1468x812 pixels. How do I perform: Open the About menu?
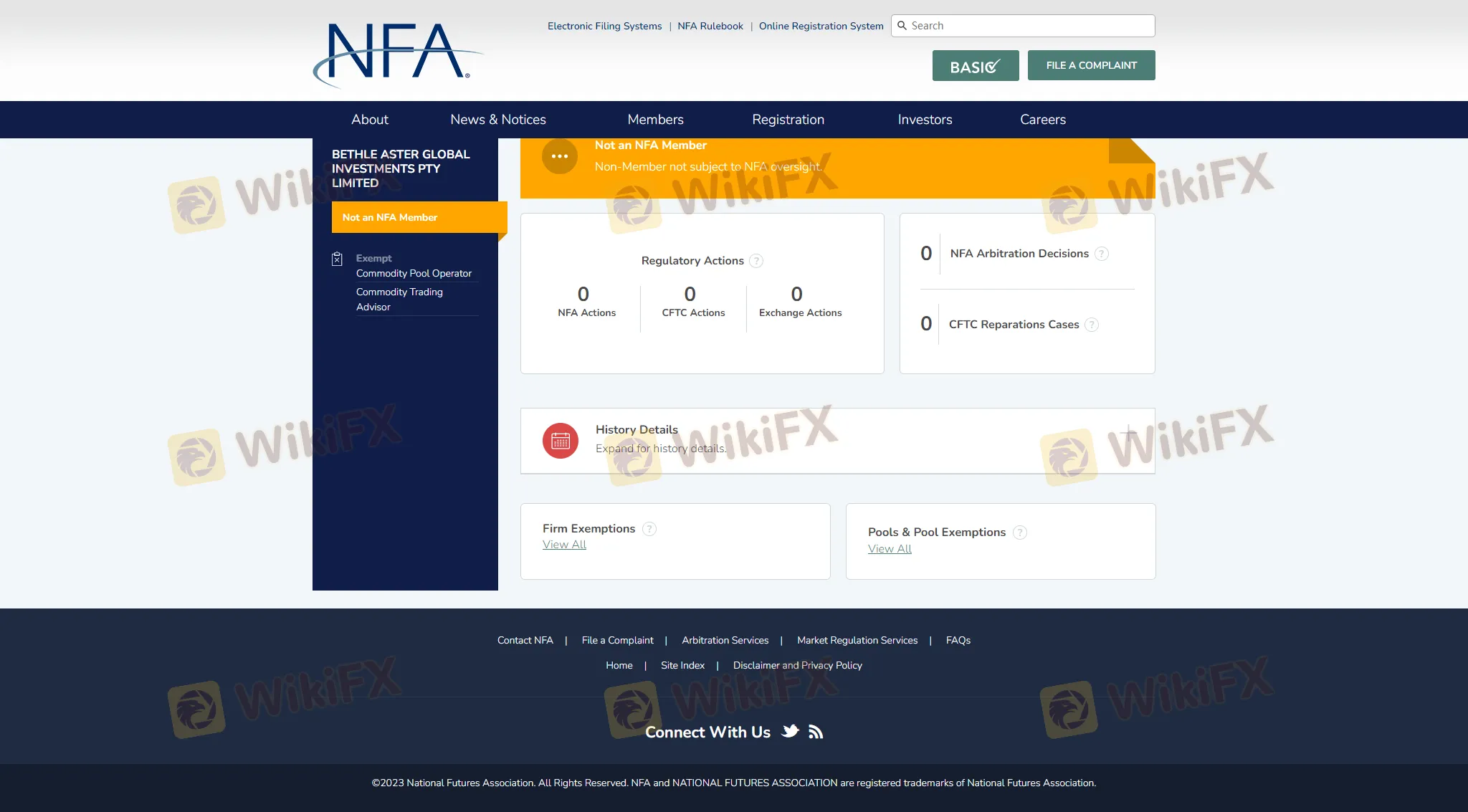370,120
